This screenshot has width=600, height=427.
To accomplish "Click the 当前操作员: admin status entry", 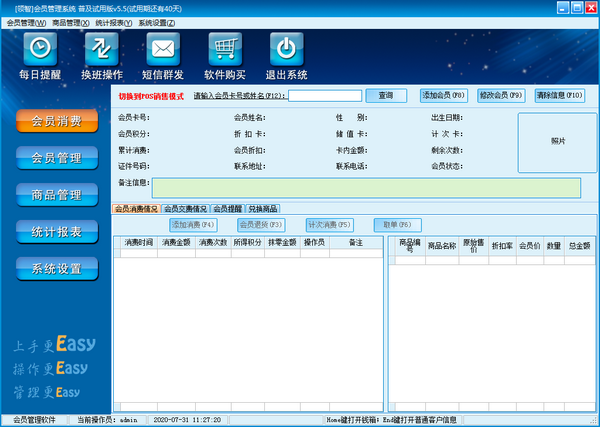I will (x=108, y=420).
